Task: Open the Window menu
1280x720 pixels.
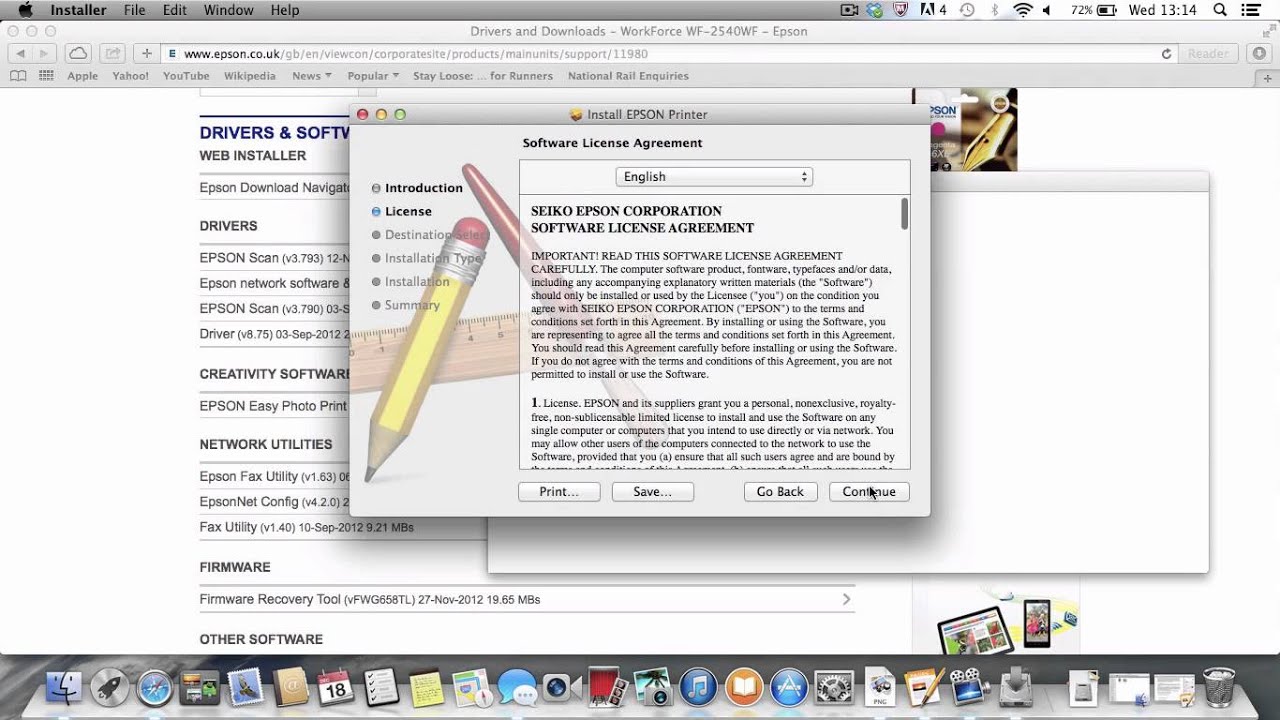Action: coord(228,10)
